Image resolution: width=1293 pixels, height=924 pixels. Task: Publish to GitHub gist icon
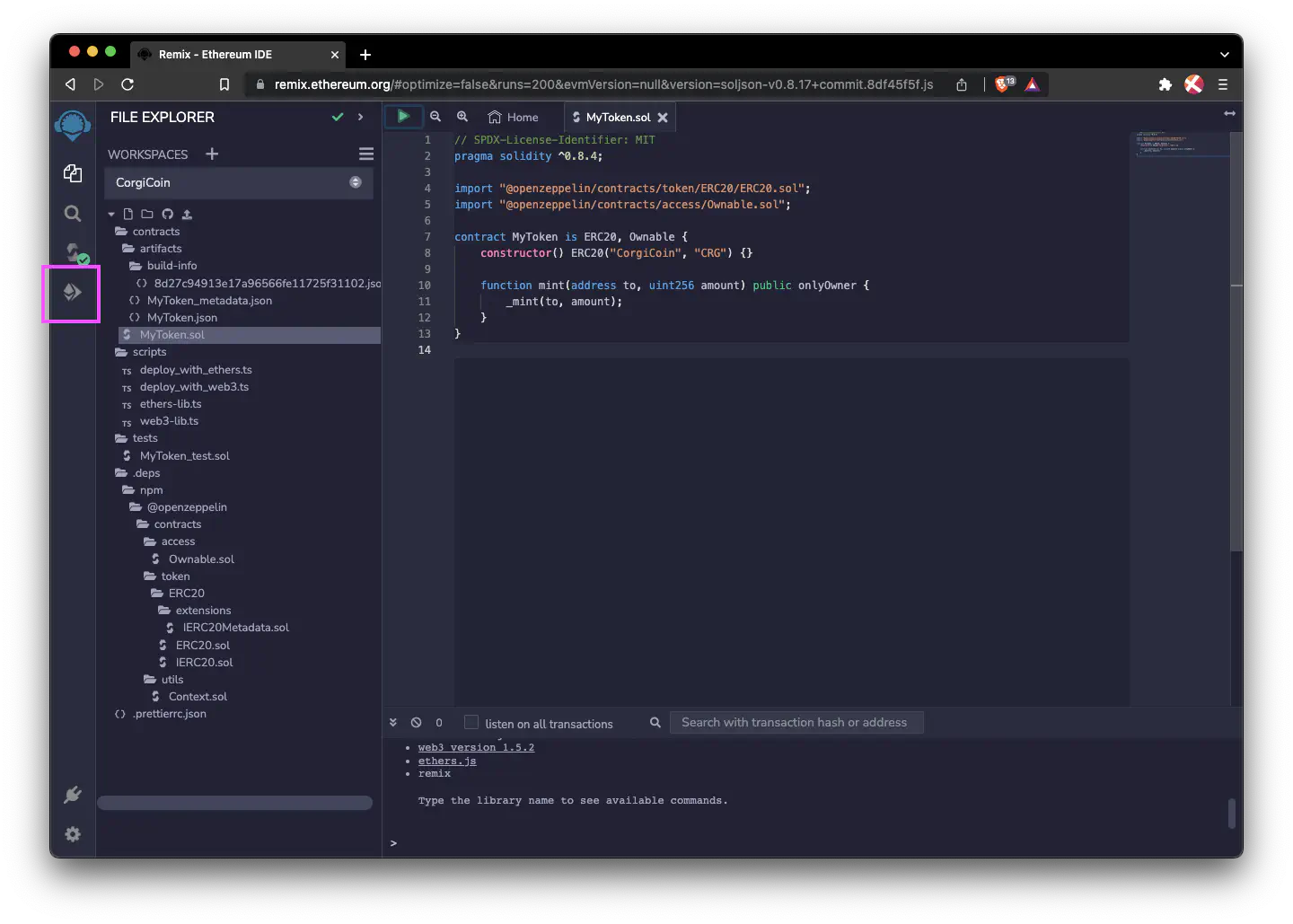pyautogui.click(x=167, y=214)
